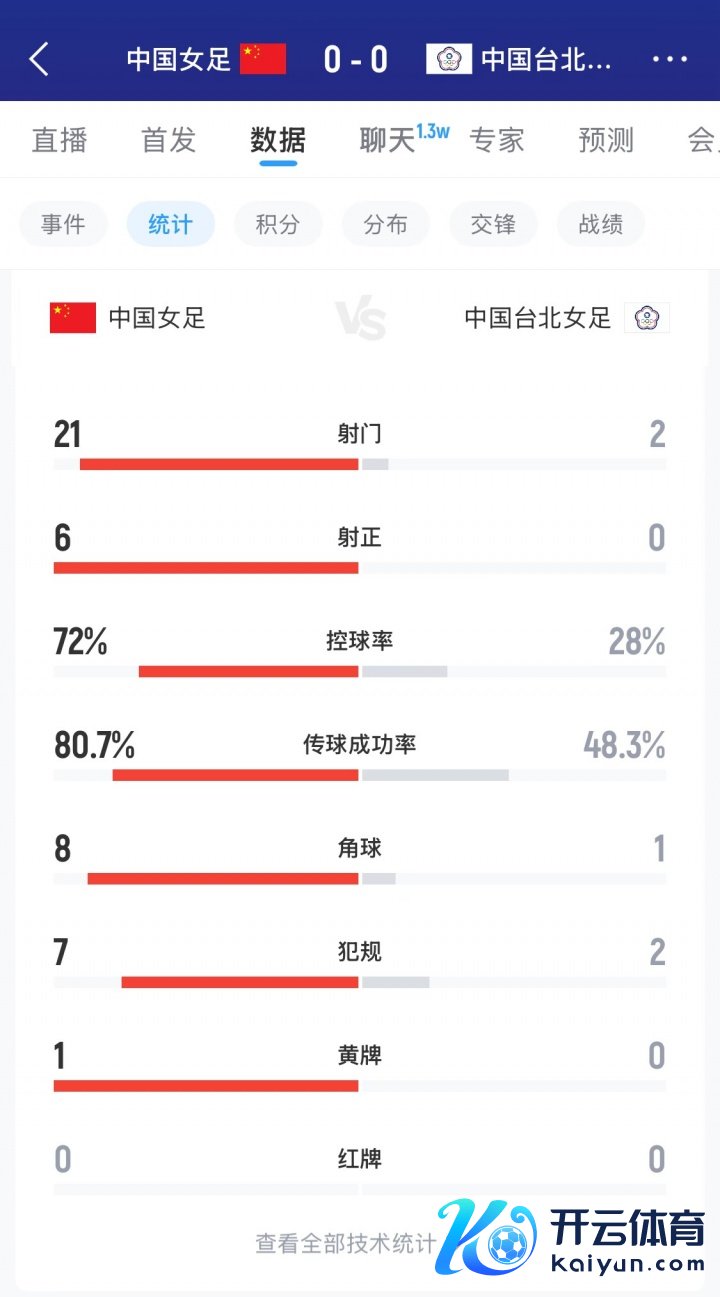Screen dimensions: 720x1297
Task: Tap the back arrow icon
Action: click(39, 60)
